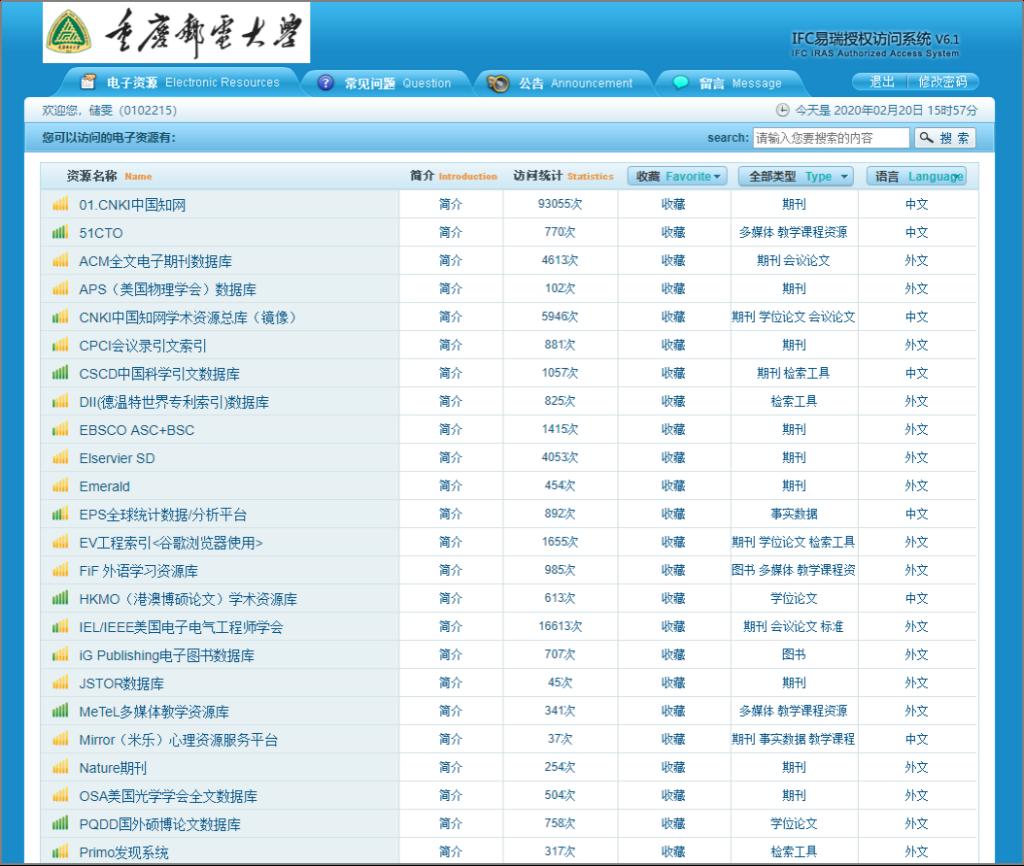The height and width of the screenshot is (866, 1024).
Task: Click the 93055次 visit count
Action: point(560,204)
